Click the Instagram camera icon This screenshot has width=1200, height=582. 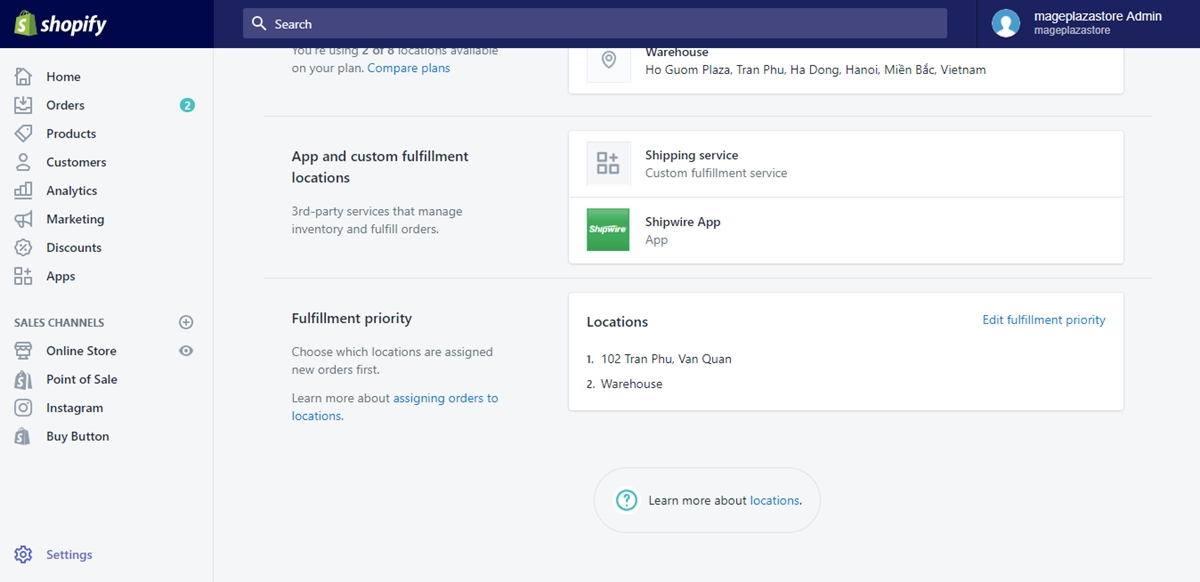click(x=23, y=408)
